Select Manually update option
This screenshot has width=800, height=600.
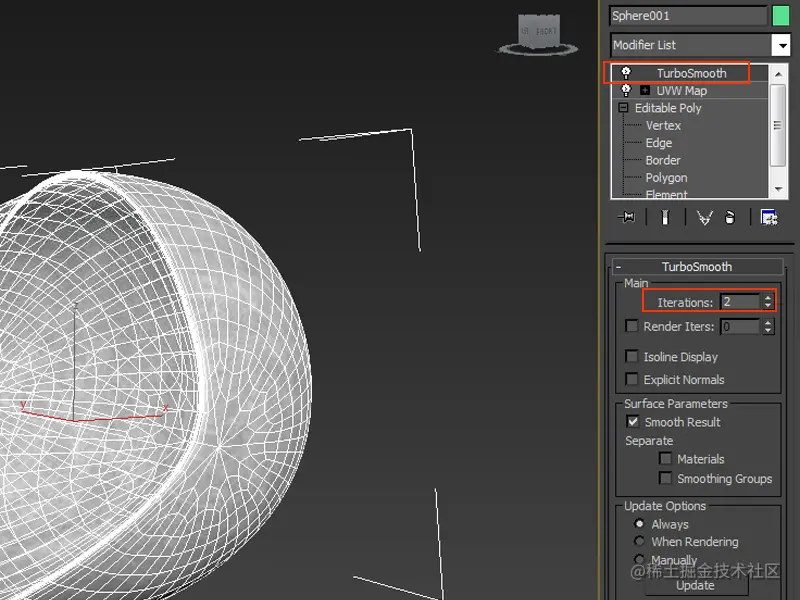coord(639,559)
